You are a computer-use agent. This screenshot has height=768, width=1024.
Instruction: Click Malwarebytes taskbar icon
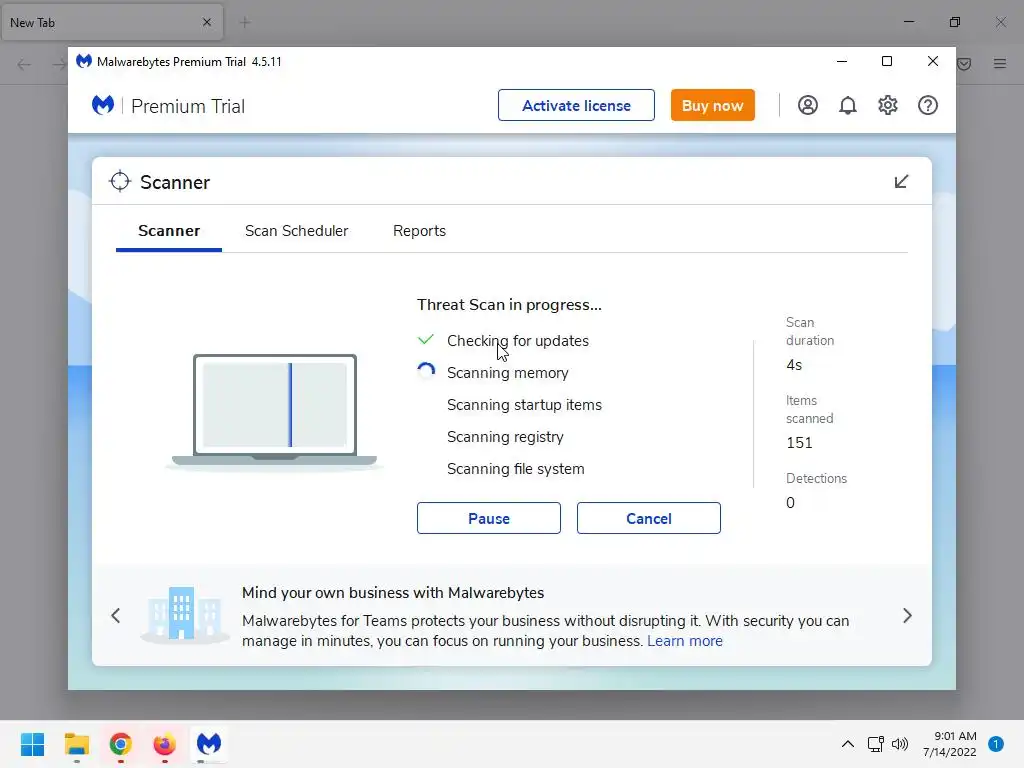(x=209, y=744)
